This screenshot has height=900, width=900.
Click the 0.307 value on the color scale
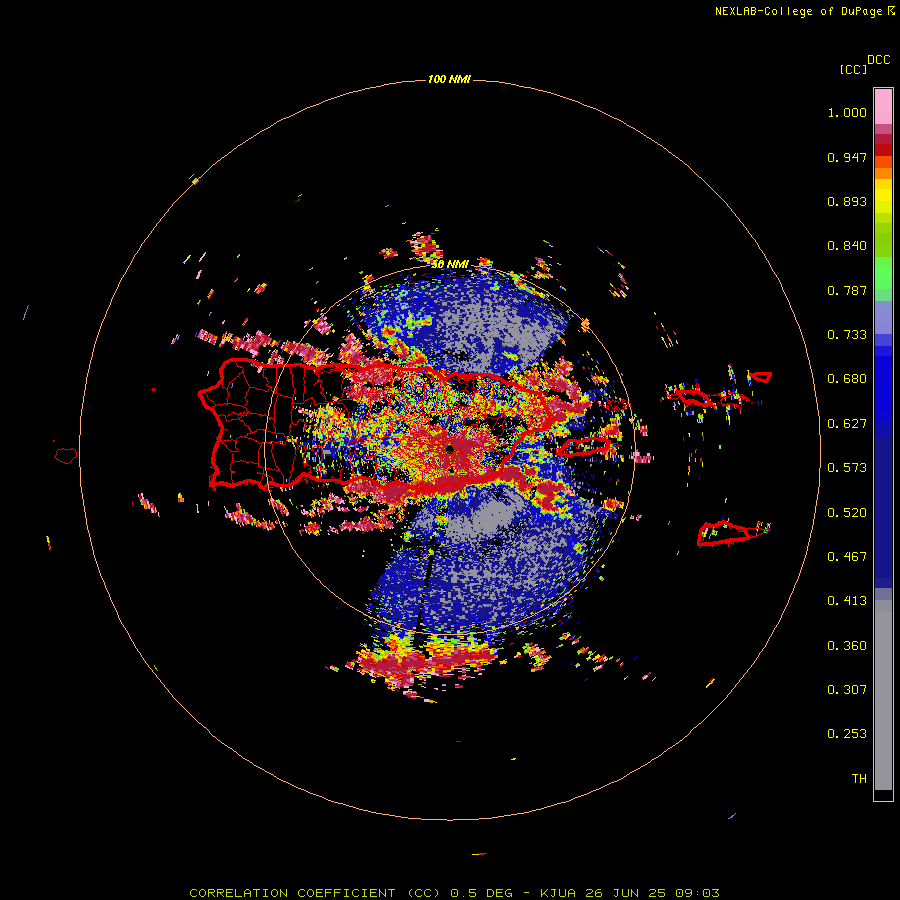(847, 690)
